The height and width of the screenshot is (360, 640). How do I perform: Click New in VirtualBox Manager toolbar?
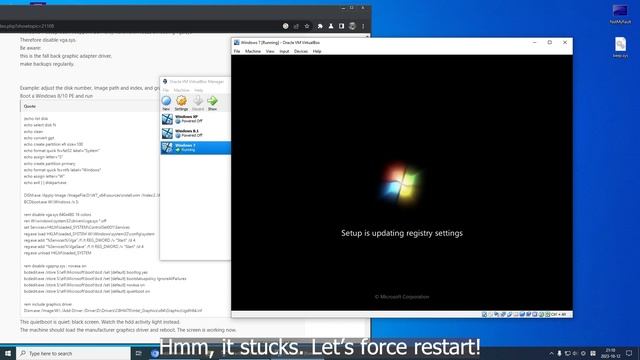point(166,103)
